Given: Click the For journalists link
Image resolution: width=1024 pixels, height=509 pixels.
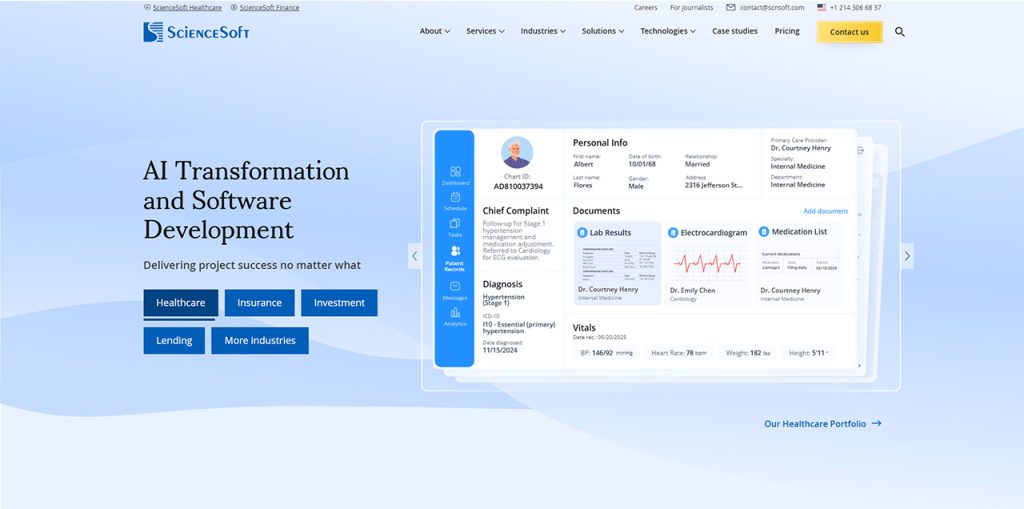Looking at the screenshot, I should pos(692,8).
